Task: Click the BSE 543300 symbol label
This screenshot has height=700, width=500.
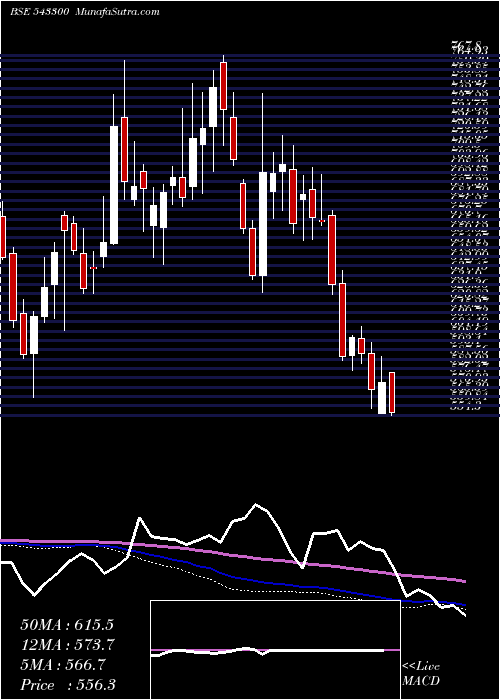Action: (x=39, y=12)
